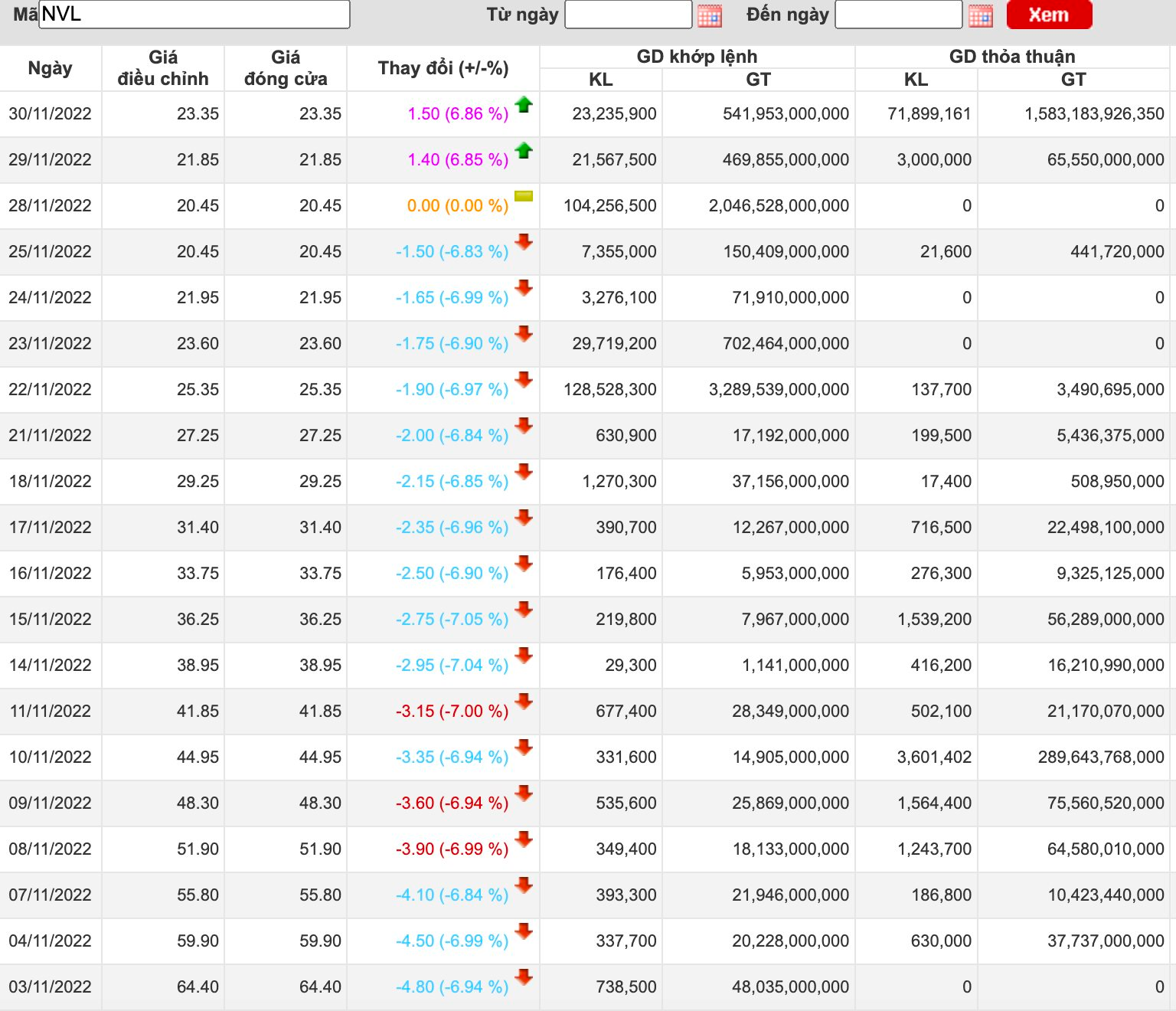Click green up arrow for 29/11/2022
Viewport: 1176px width, 1011px height.
(x=524, y=151)
